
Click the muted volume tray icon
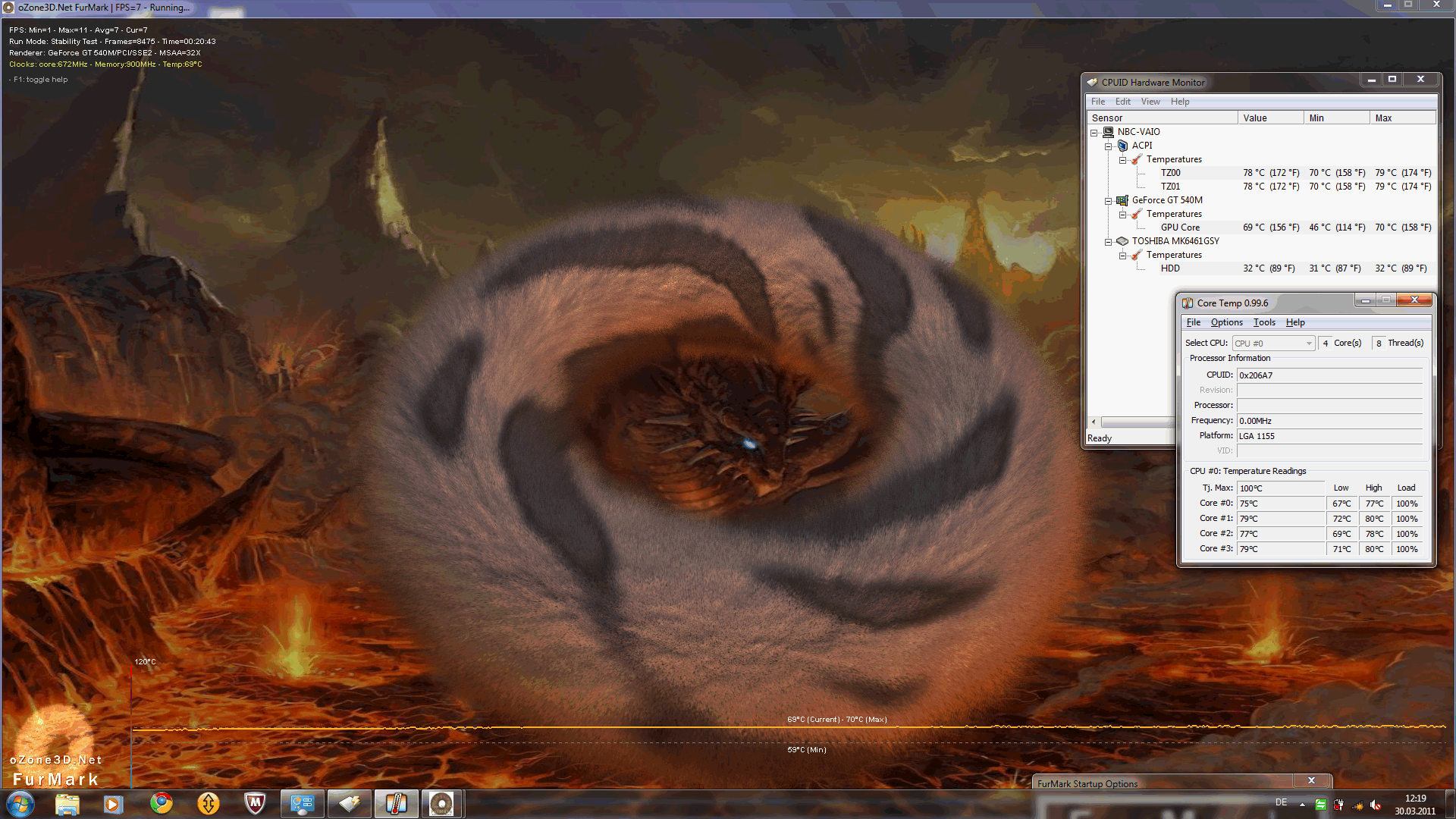pos(1376,805)
